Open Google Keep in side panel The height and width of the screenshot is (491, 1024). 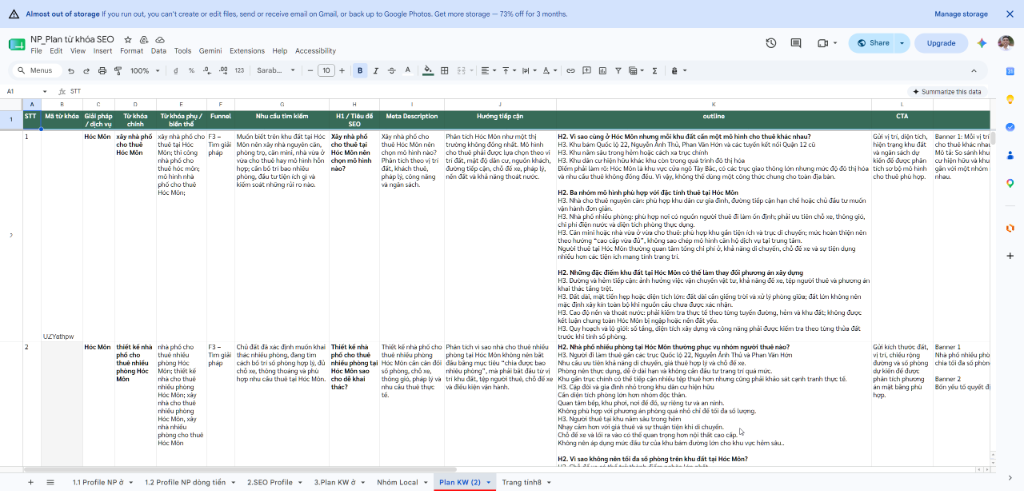(x=1010, y=99)
